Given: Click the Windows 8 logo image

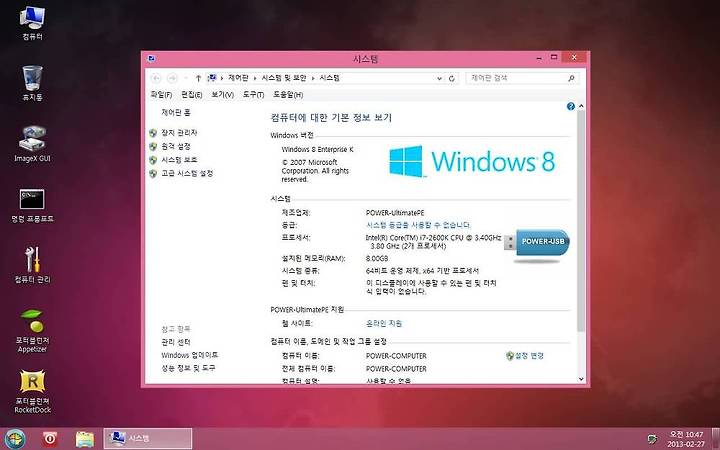Looking at the screenshot, I should point(472,161).
